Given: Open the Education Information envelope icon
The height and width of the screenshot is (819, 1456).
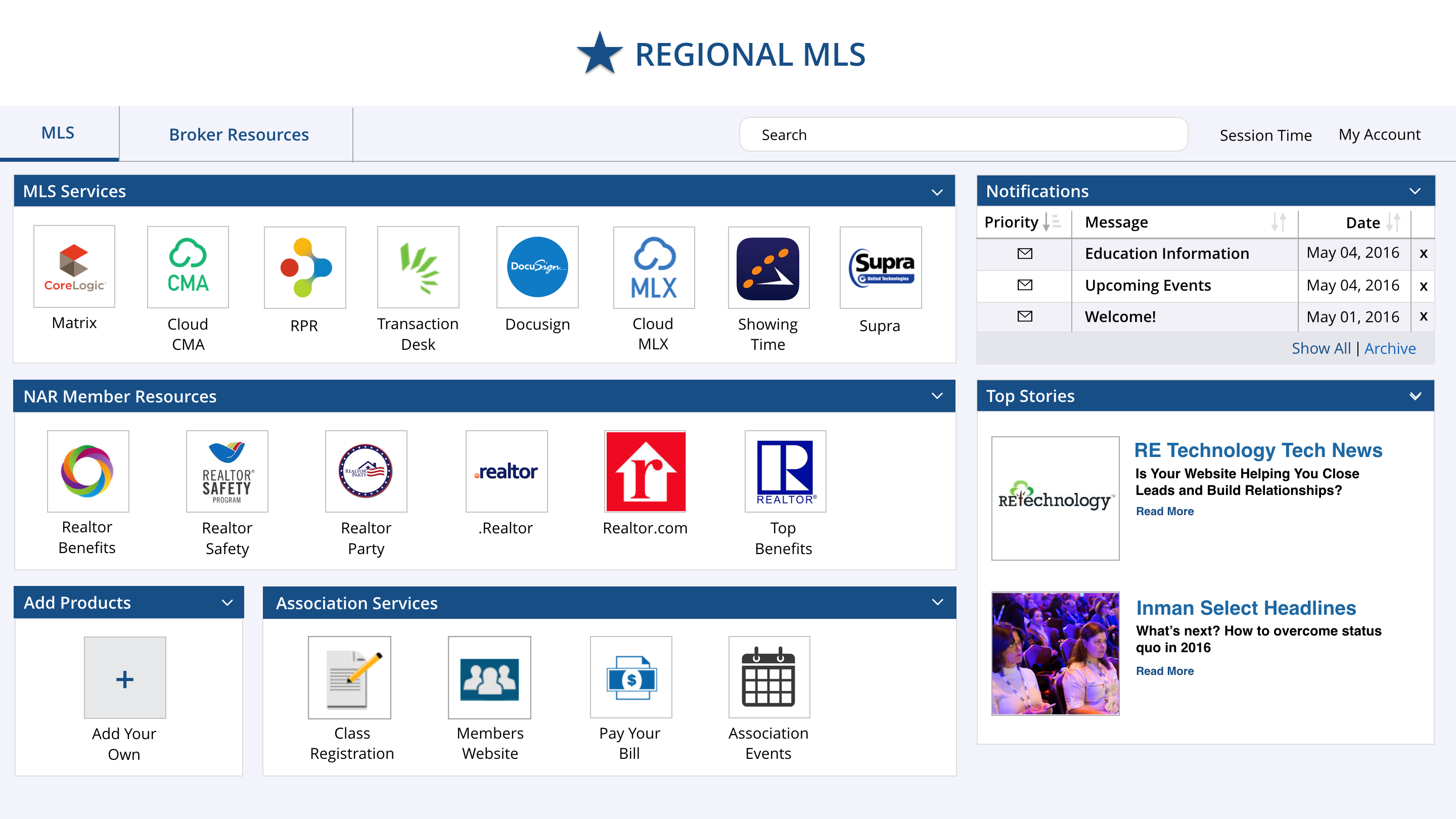Looking at the screenshot, I should click(x=1025, y=253).
